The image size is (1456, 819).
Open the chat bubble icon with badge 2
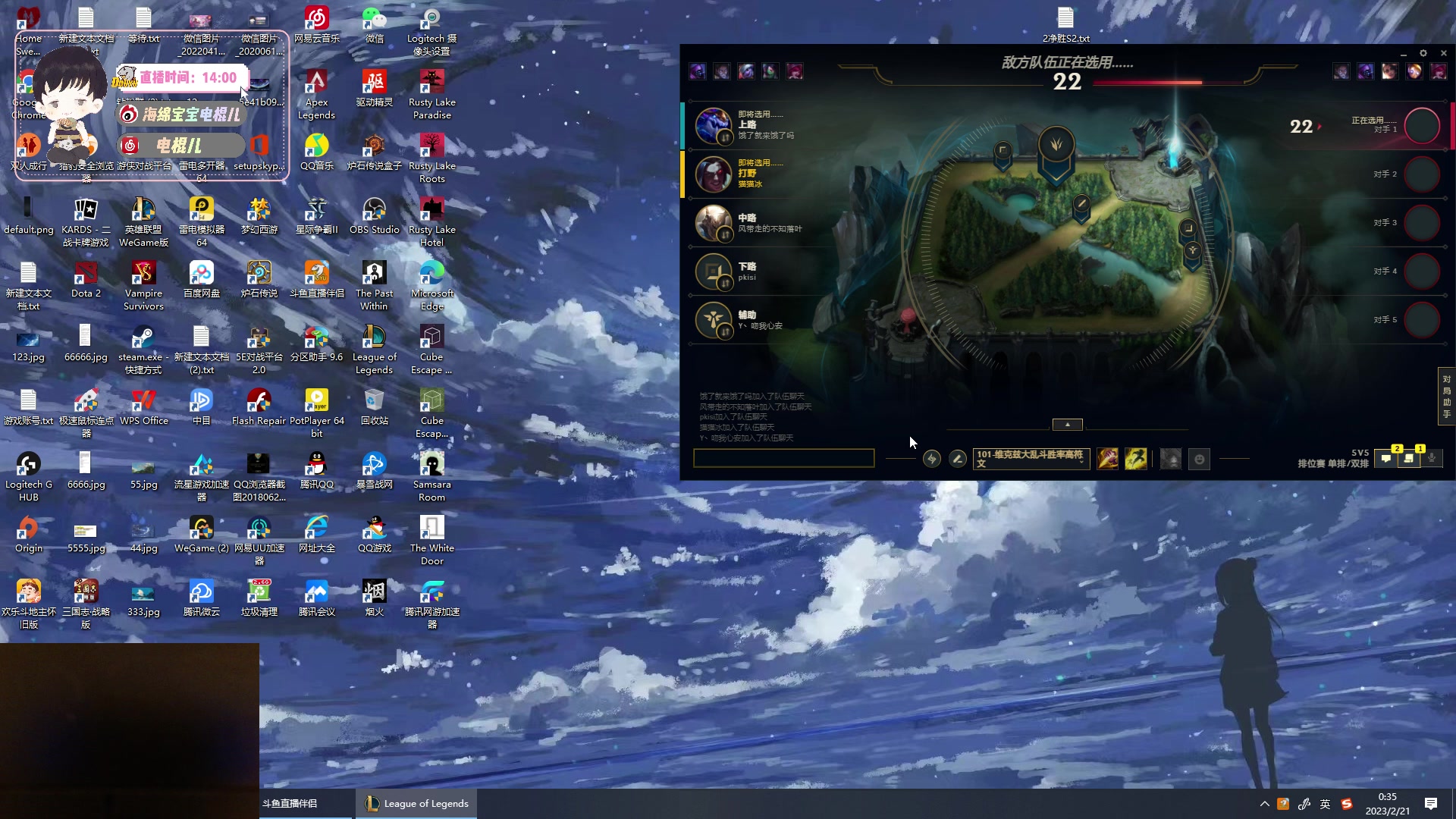[x=1386, y=458]
